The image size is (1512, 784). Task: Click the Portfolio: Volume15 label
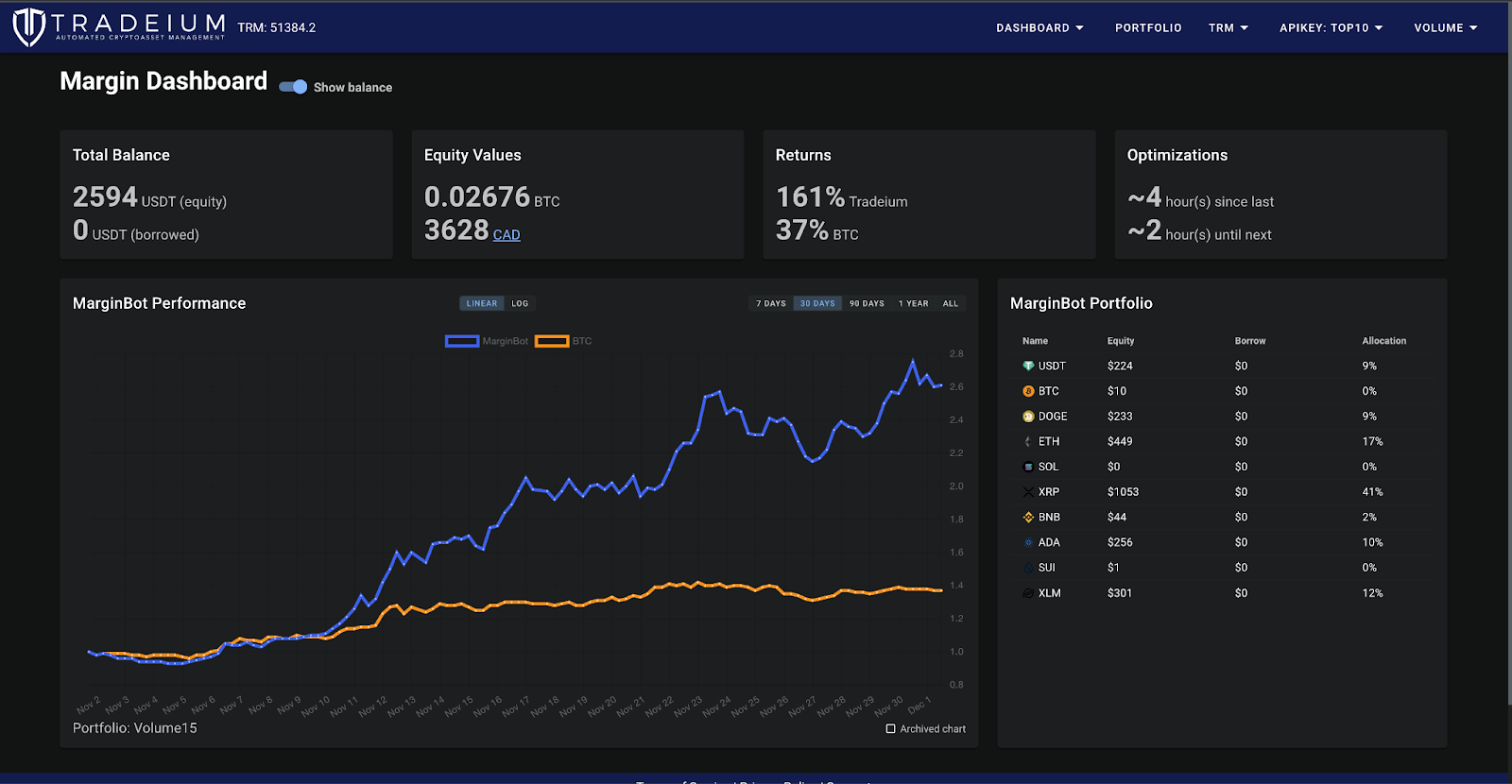[135, 728]
